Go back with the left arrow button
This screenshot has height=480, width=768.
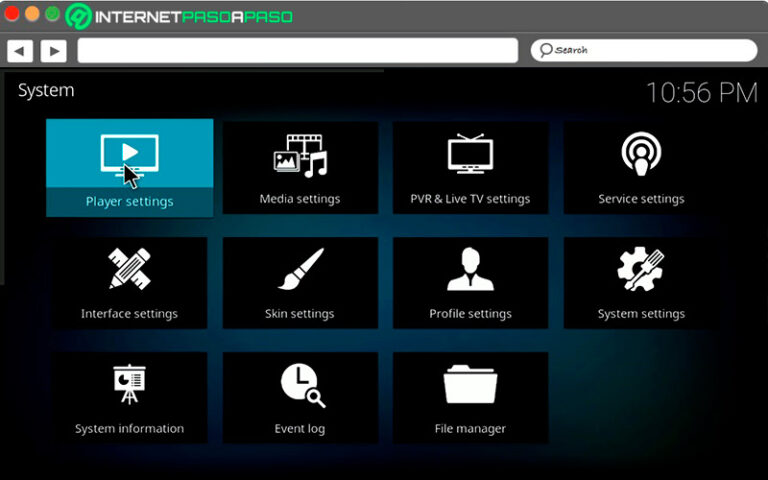pyautogui.click(x=20, y=50)
